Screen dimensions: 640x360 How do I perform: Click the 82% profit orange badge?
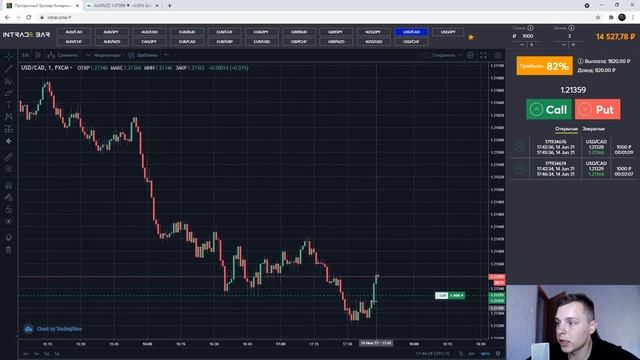544,66
